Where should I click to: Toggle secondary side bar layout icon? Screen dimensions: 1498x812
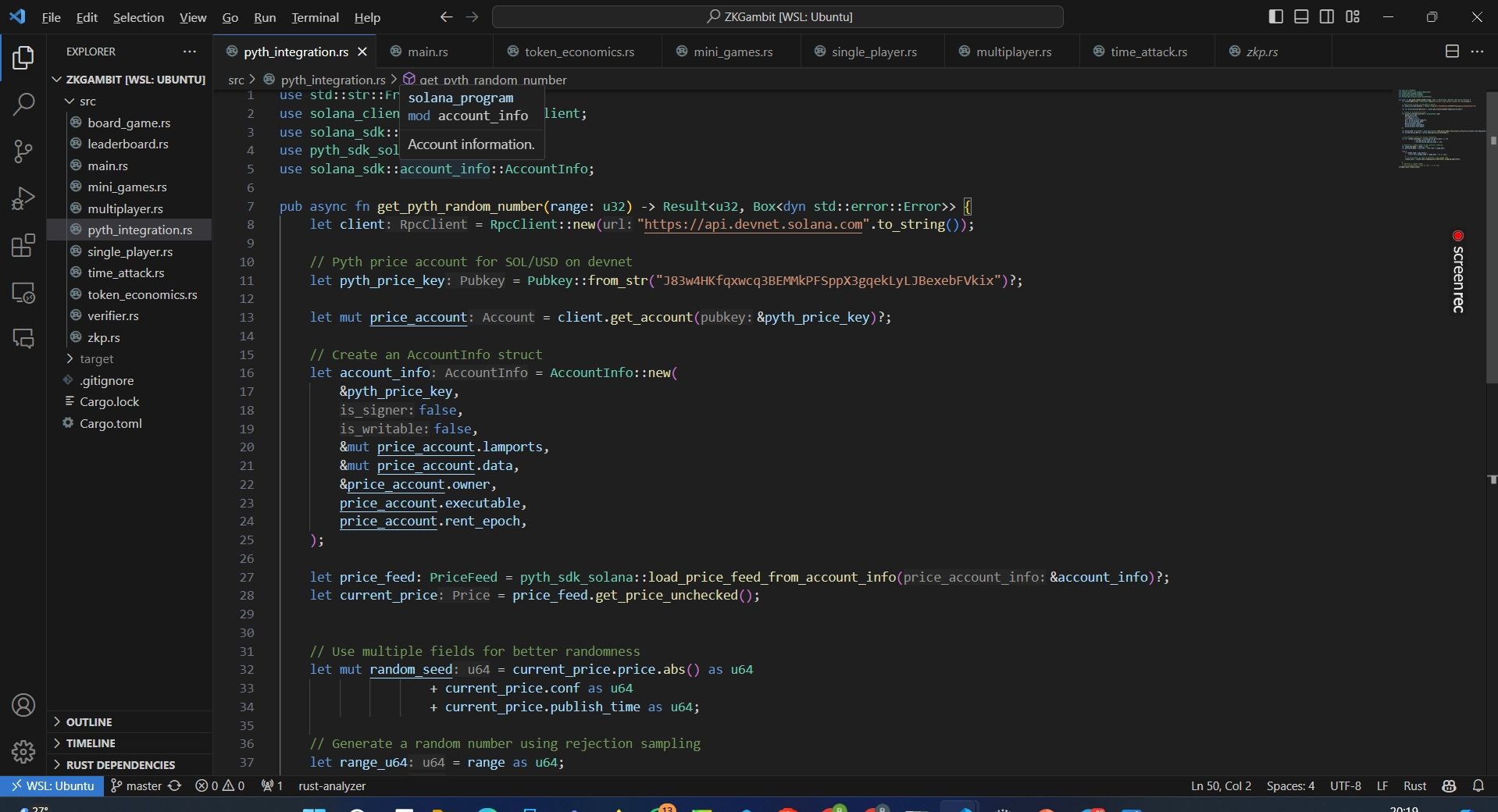coord(1327,16)
